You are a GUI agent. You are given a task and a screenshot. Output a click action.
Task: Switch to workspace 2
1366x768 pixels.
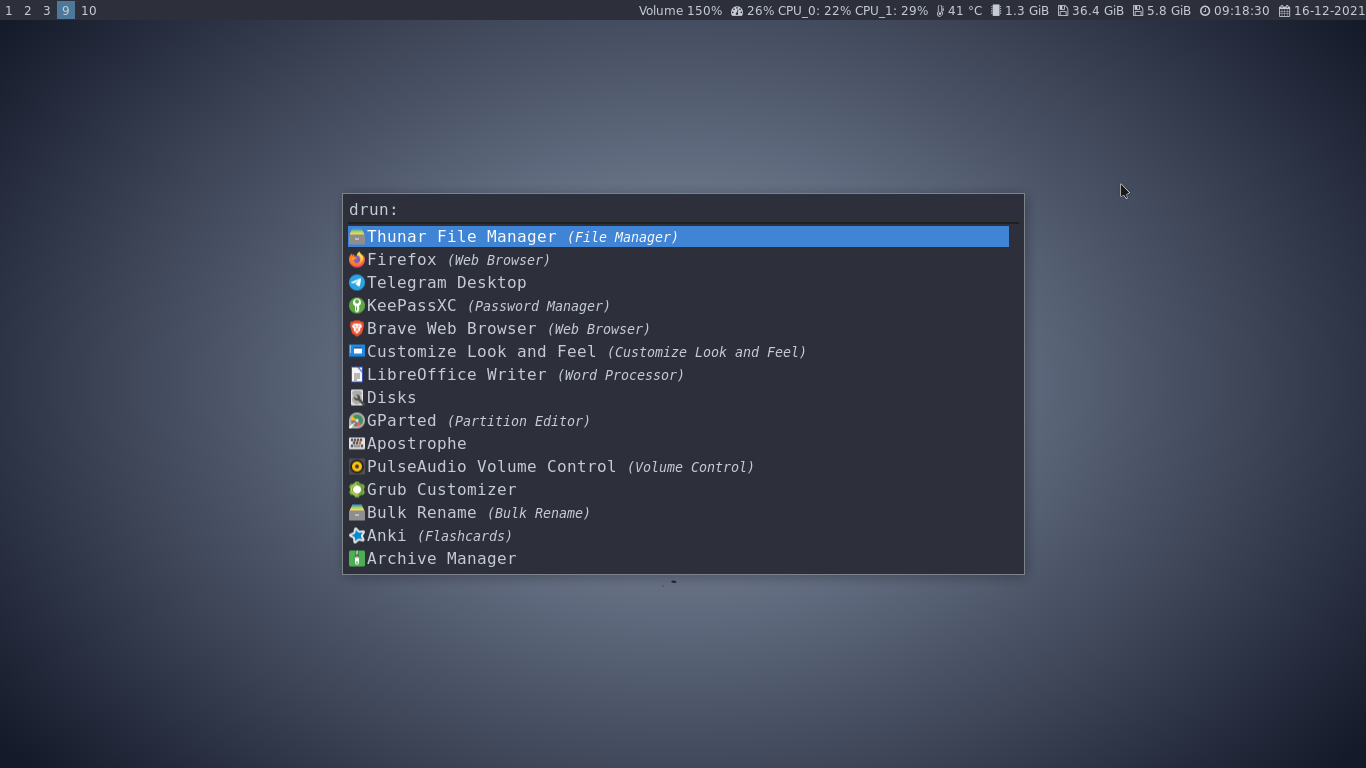pos(28,10)
